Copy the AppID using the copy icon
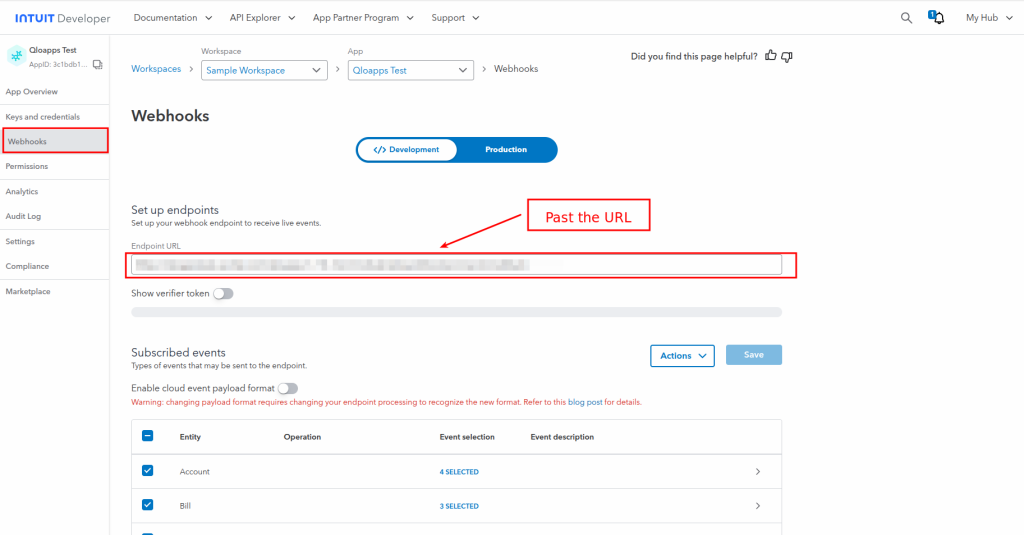The image size is (1024, 535). (98, 64)
